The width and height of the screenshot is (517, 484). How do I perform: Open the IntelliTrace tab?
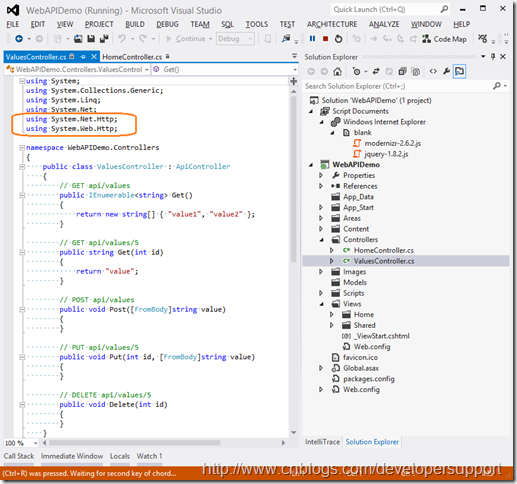coord(322,442)
